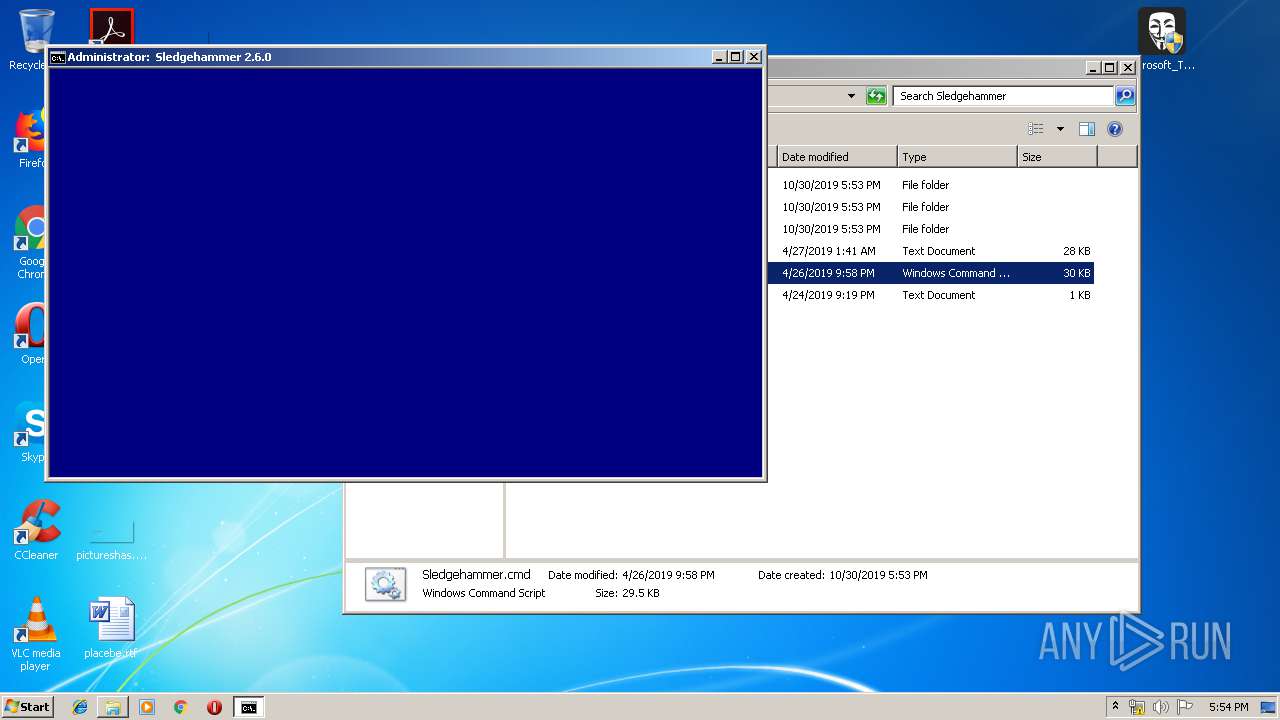Click the green refresh button in Explorer
Viewport: 1280px width, 720px height.
(x=876, y=96)
